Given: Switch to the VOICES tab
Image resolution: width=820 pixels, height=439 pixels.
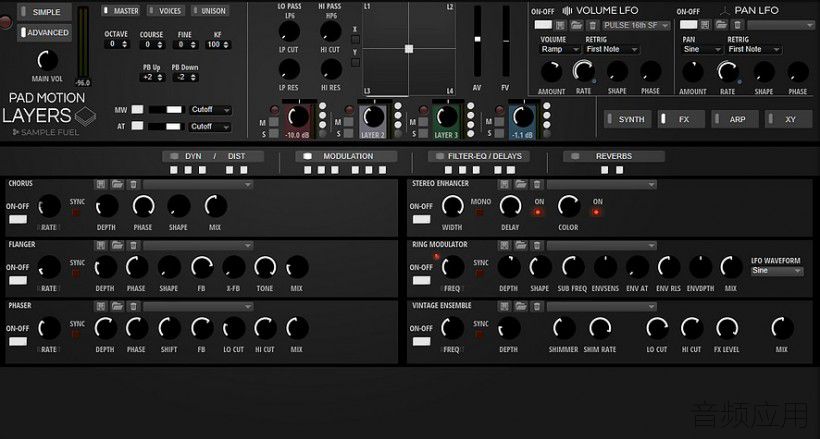Looking at the screenshot, I should point(165,10).
